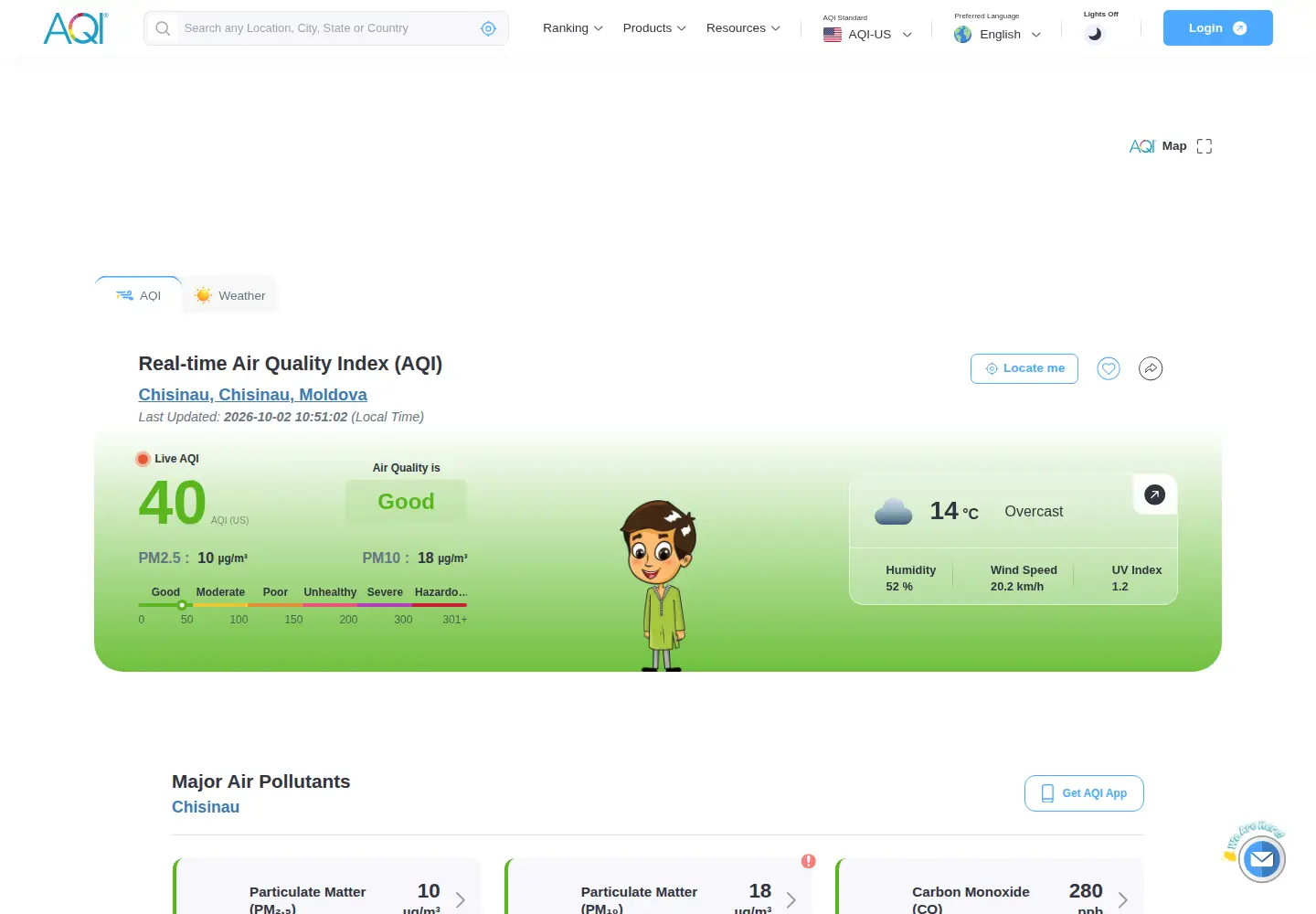Expand Carbon Monoxide card chevron

(x=1122, y=900)
